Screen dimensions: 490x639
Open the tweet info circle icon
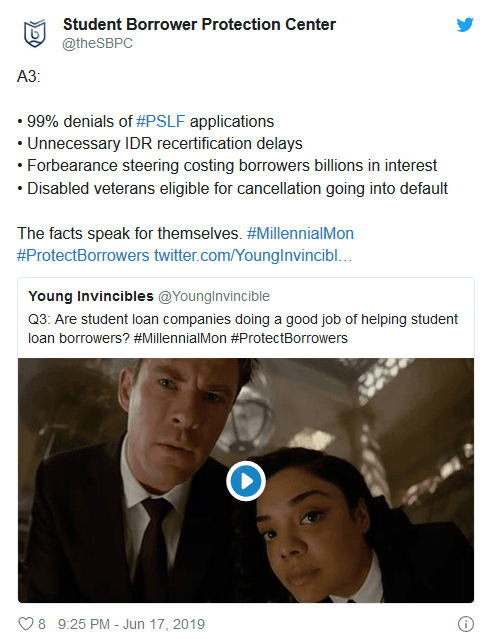(x=466, y=624)
